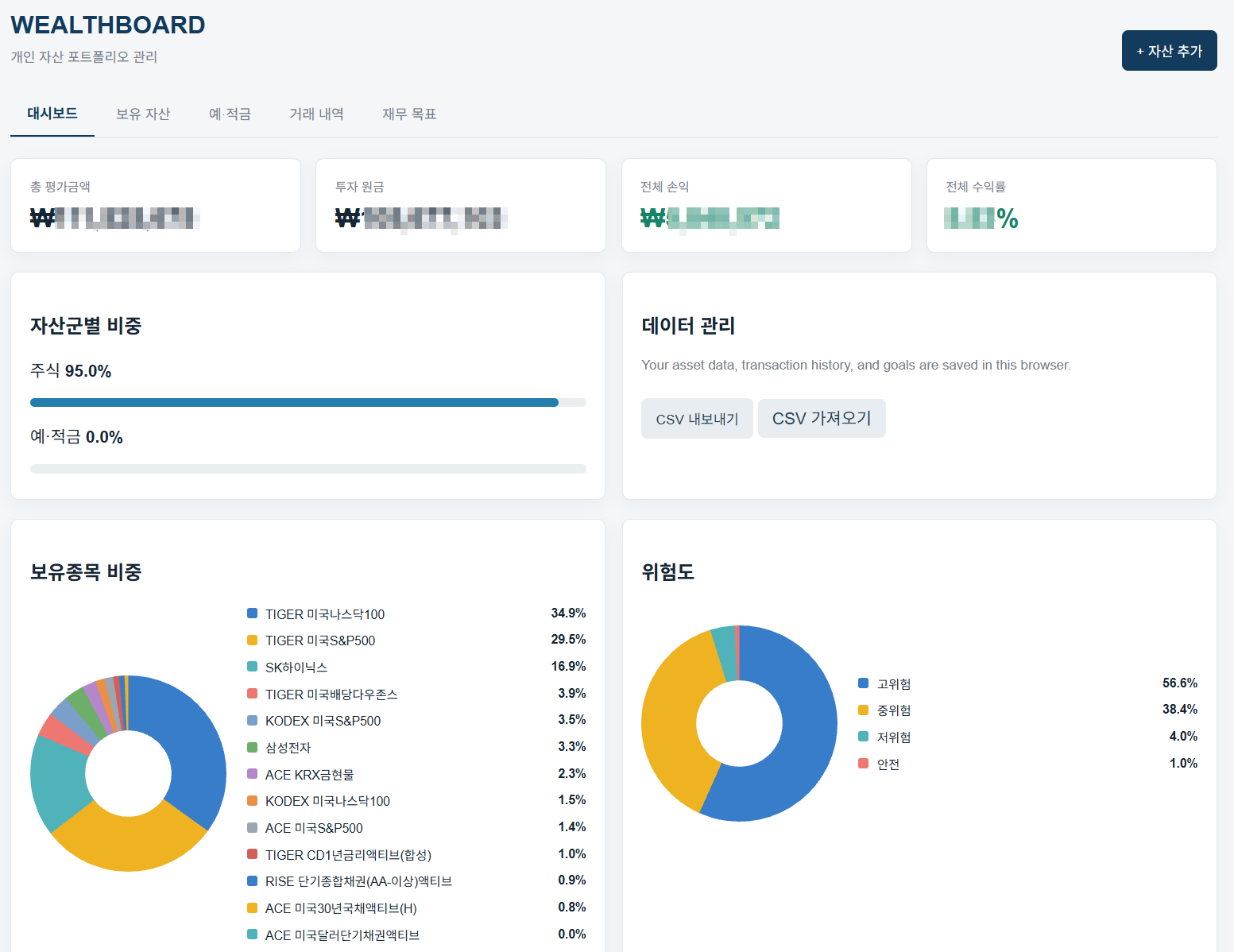This screenshot has width=1234, height=952.
Task: Click teal swatch for SK하이닉스
Action: 252,667
